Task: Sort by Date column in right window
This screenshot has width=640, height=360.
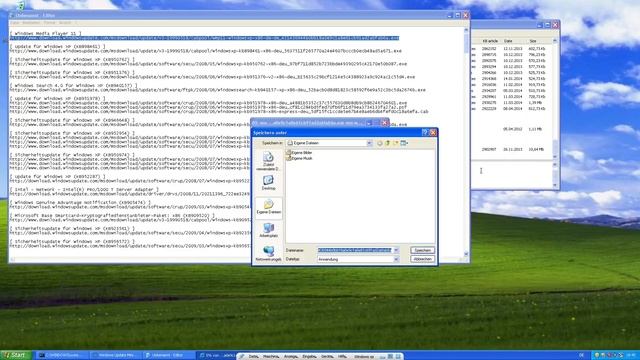Action: (508, 41)
